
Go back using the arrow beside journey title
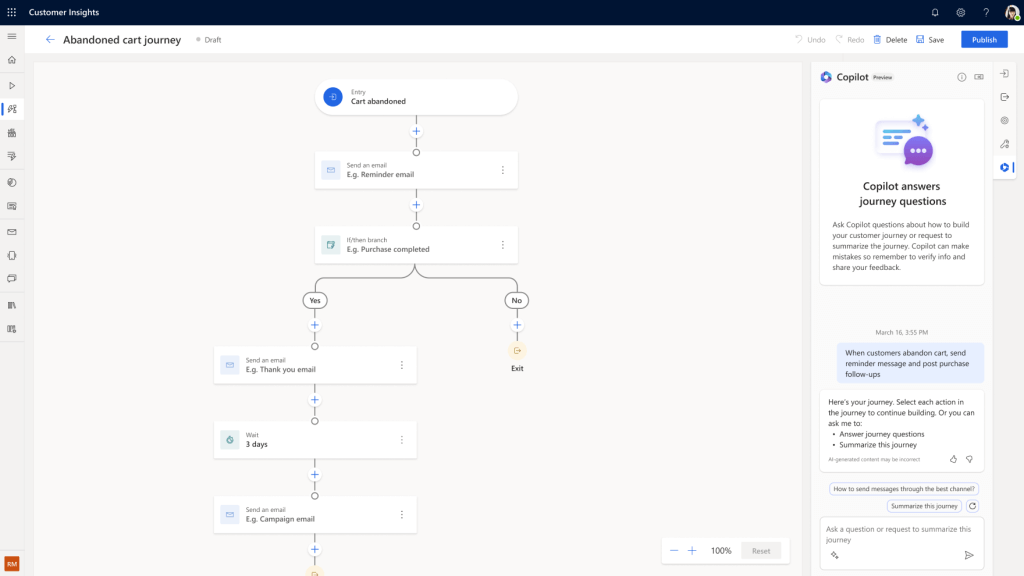point(50,40)
